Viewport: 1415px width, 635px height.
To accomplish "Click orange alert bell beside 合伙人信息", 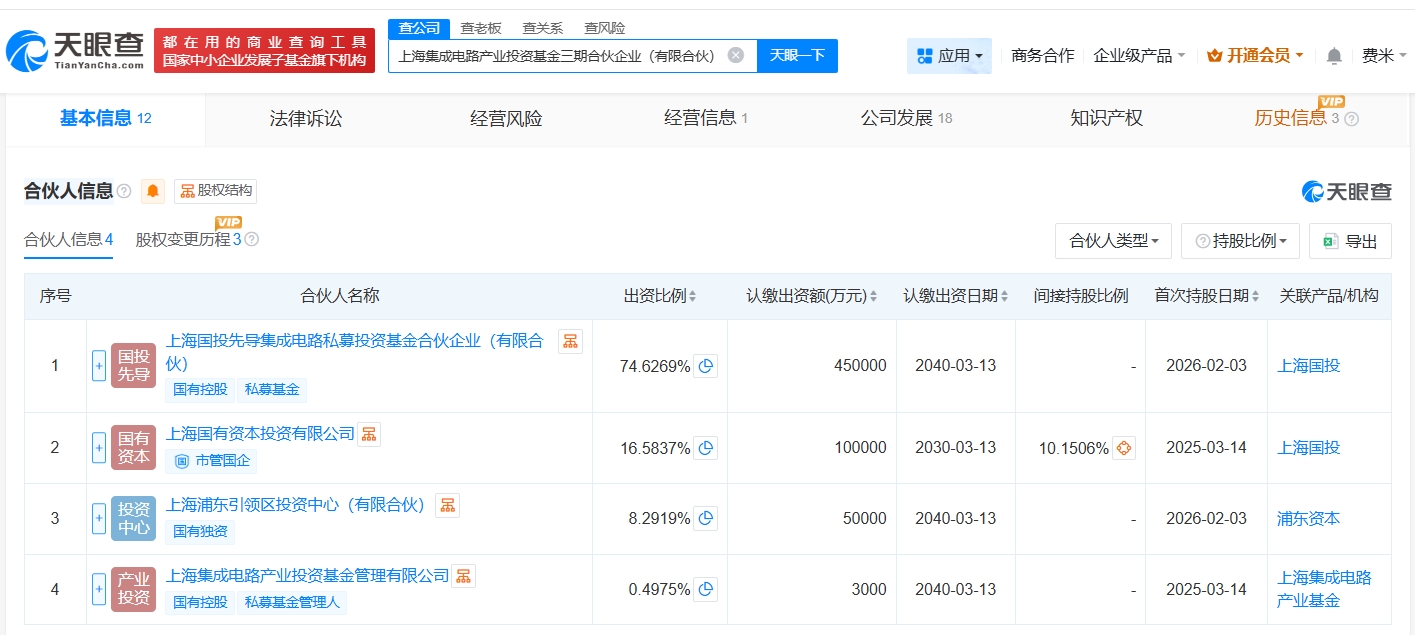I will click(x=153, y=191).
